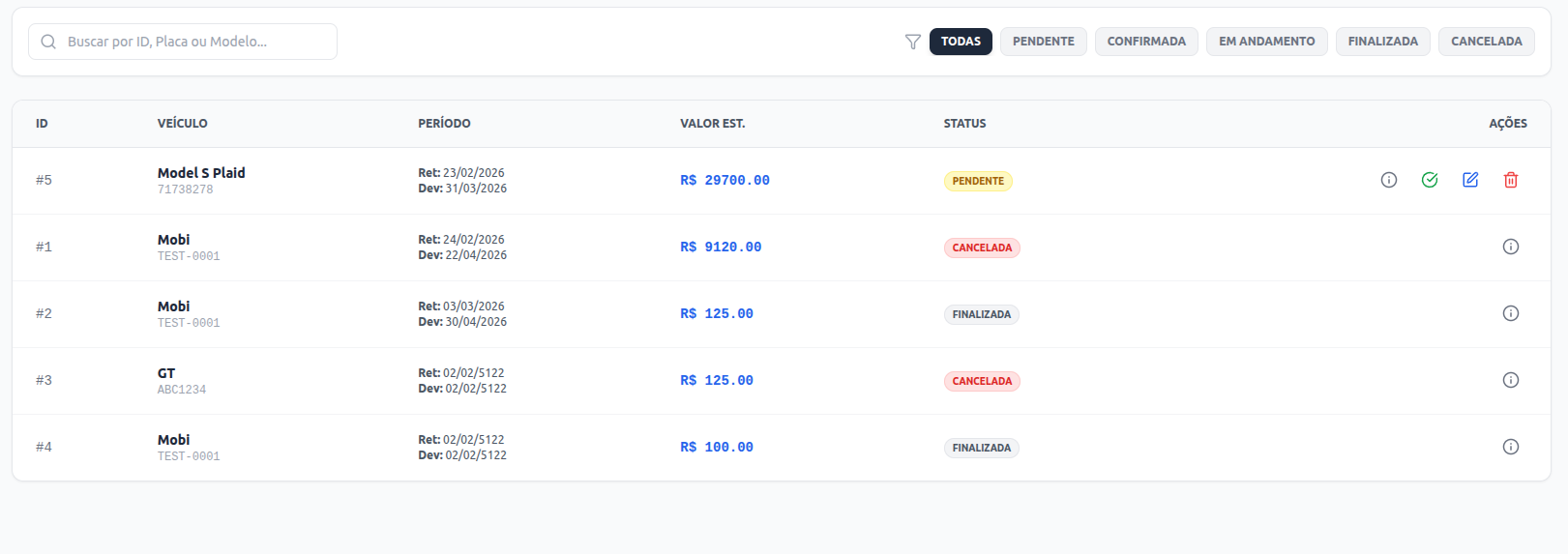Click plate TEST-0001 in row #2
The image size is (1568, 554).
(189, 323)
